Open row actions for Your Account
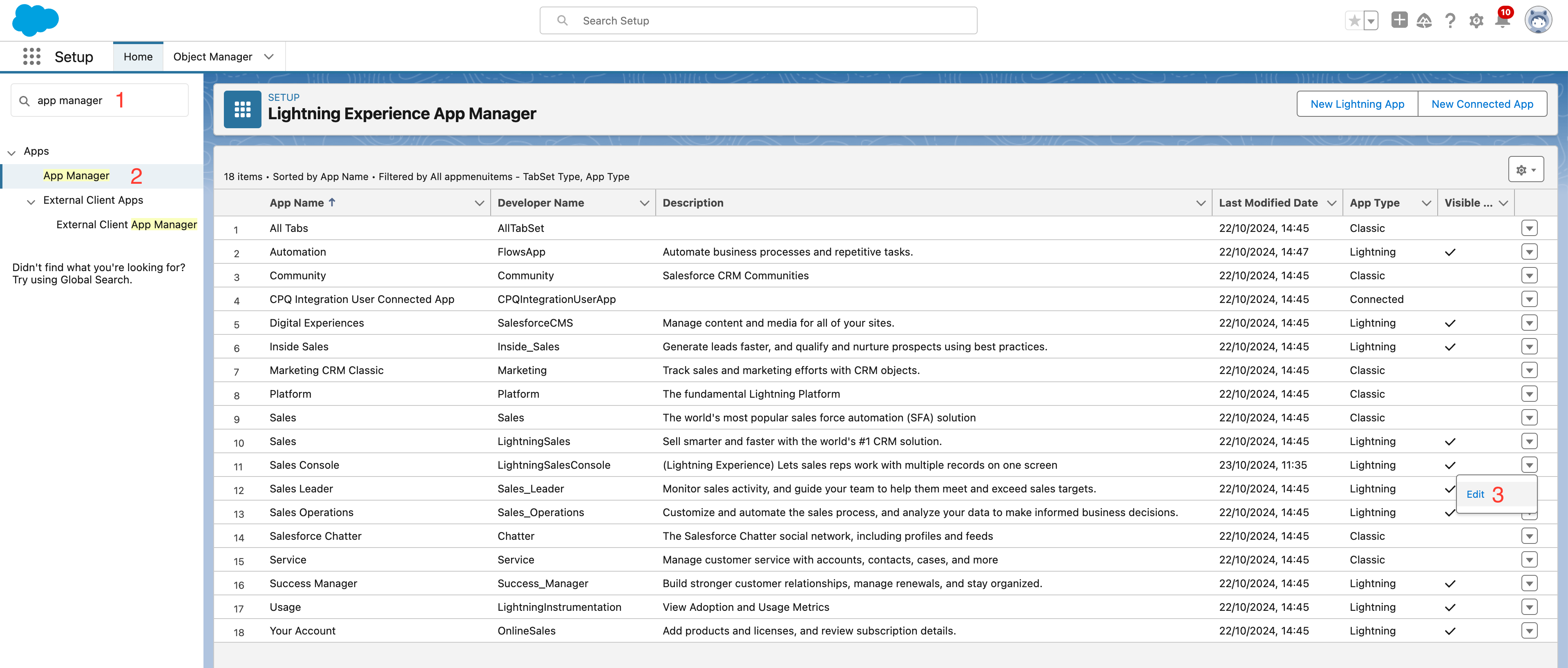The width and height of the screenshot is (1568, 668). [x=1529, y=631]
